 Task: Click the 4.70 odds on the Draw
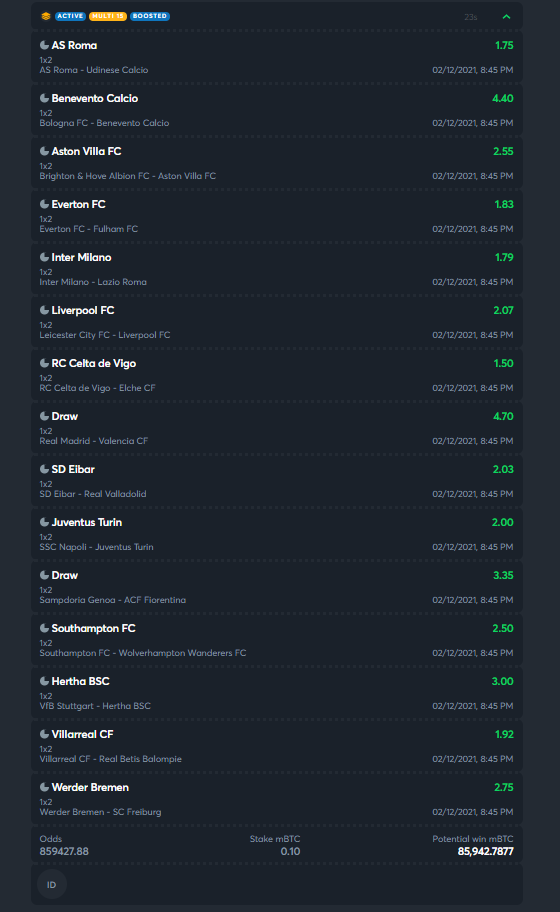[x=503, y=416]
